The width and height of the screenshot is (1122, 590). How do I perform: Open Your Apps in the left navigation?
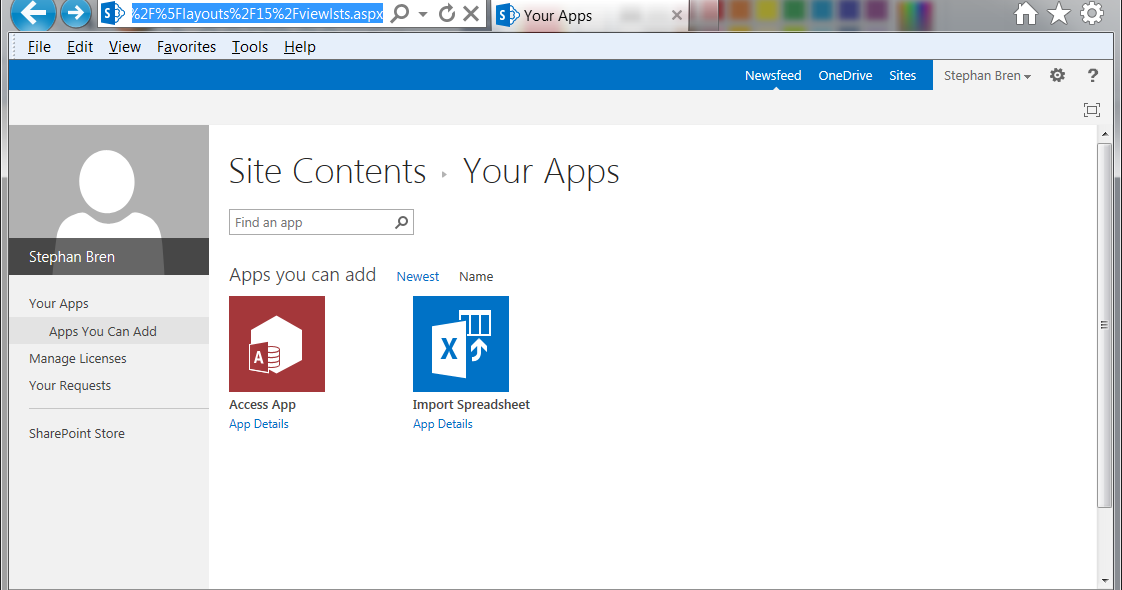pyautogui.click(x=59, y=303)
